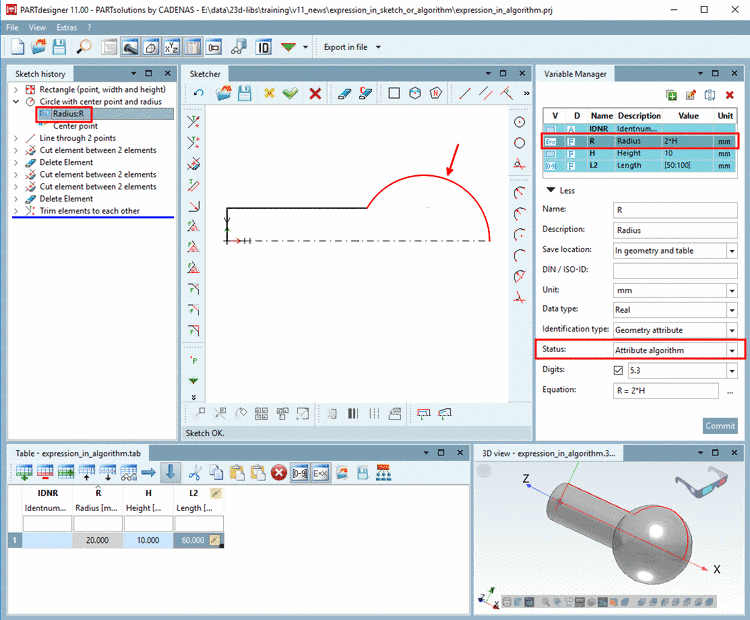Click the green checkmark accept sketch icon
Image resolution: width=750 pixels, height=620 pixels.
click(290, 93)
